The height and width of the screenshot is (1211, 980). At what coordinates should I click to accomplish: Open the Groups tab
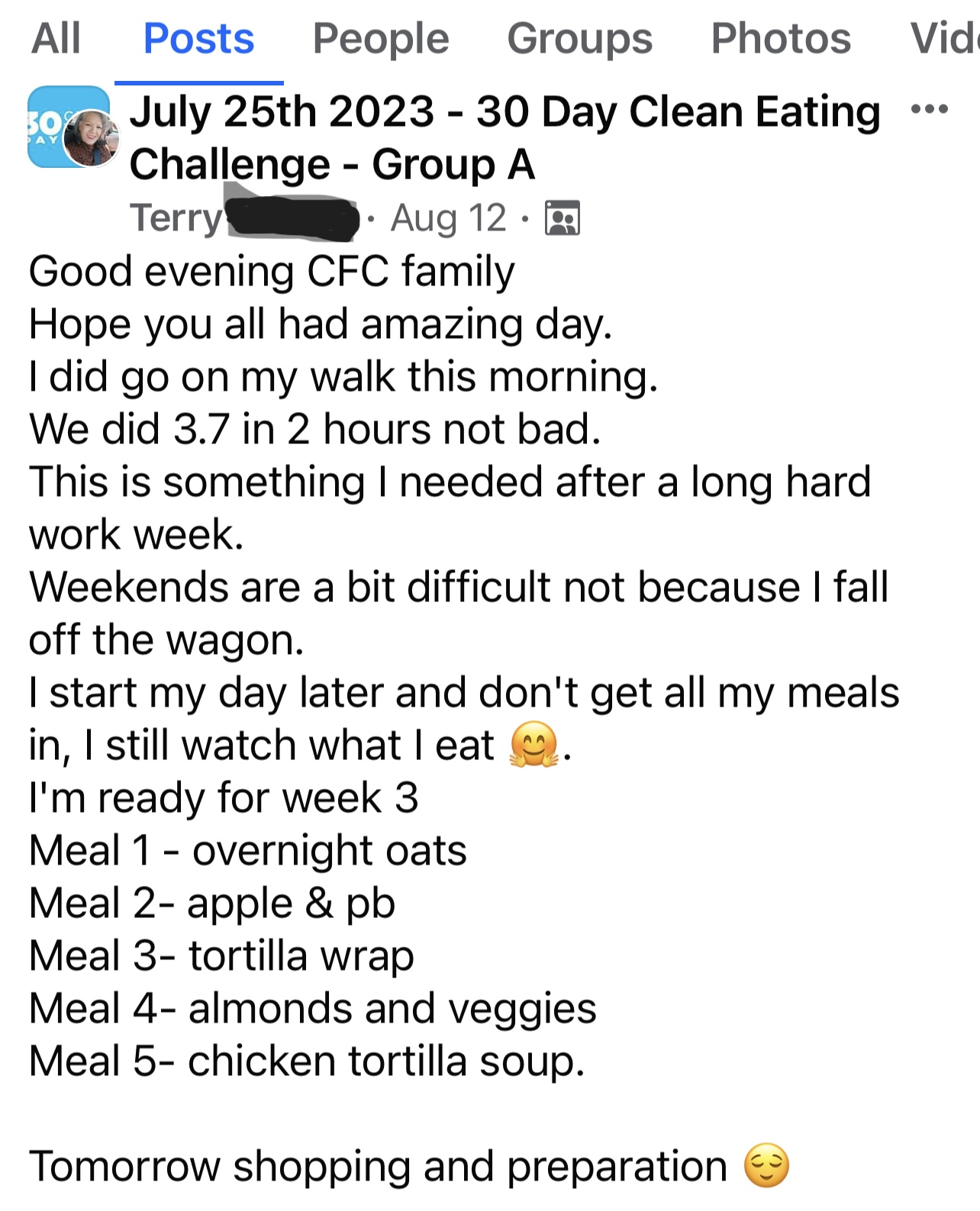click(579, 38)
